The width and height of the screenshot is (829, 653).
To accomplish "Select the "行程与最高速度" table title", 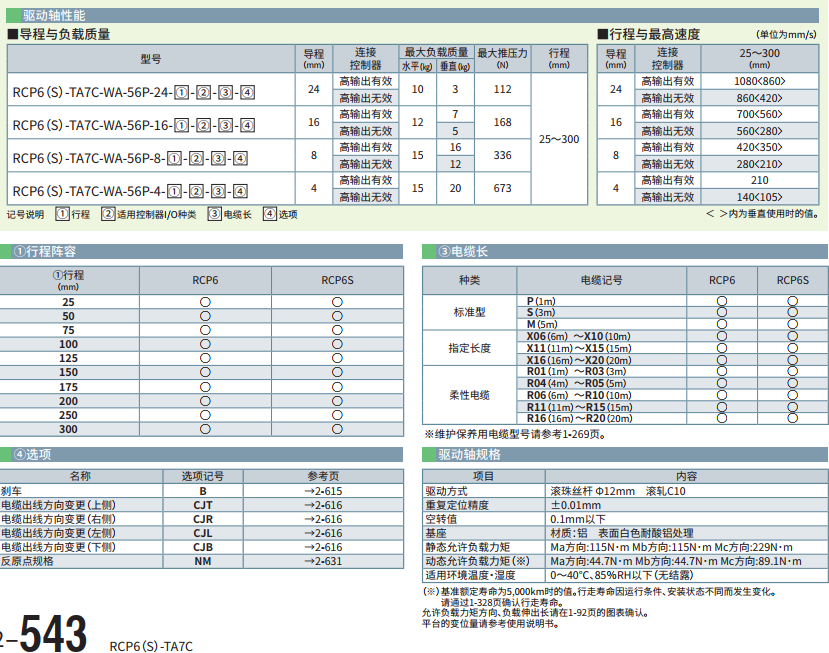I will click(x=649, y=34).
